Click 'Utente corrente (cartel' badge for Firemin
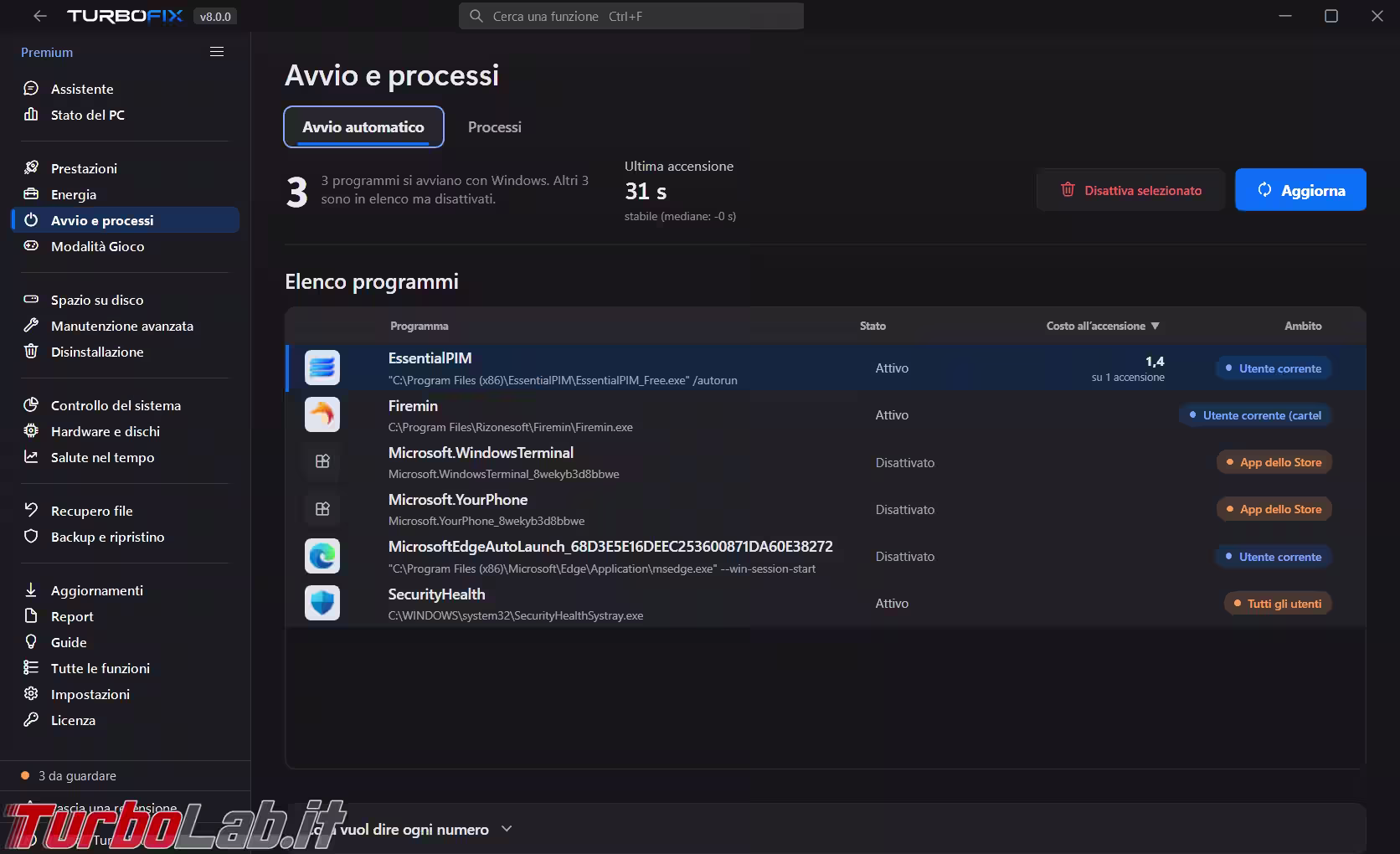This screenshot has width=1400, height=854. click(1255, 415)
